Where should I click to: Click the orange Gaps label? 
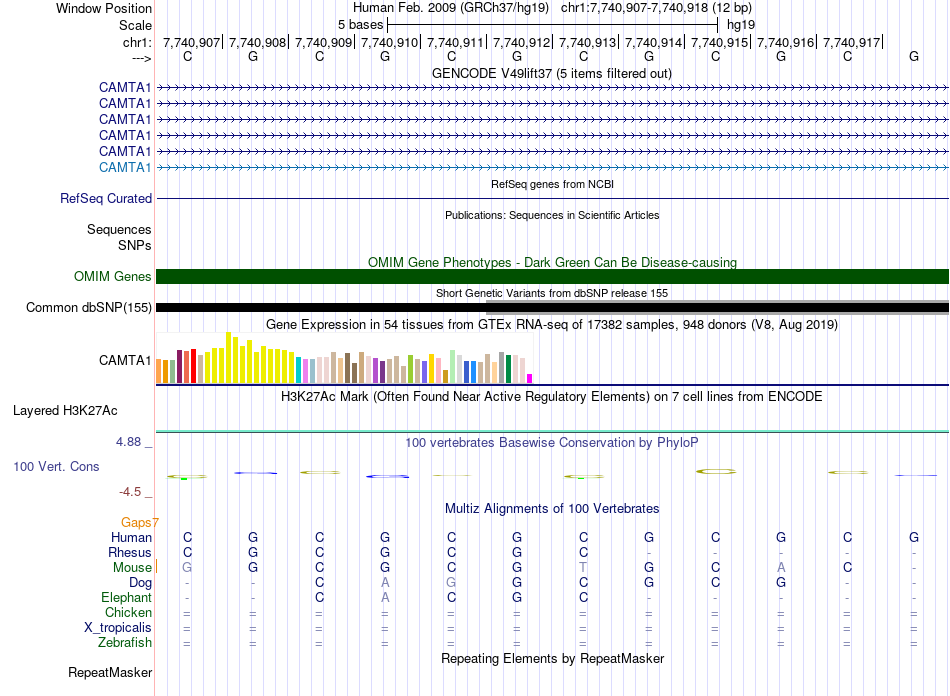tap(137, 522)
